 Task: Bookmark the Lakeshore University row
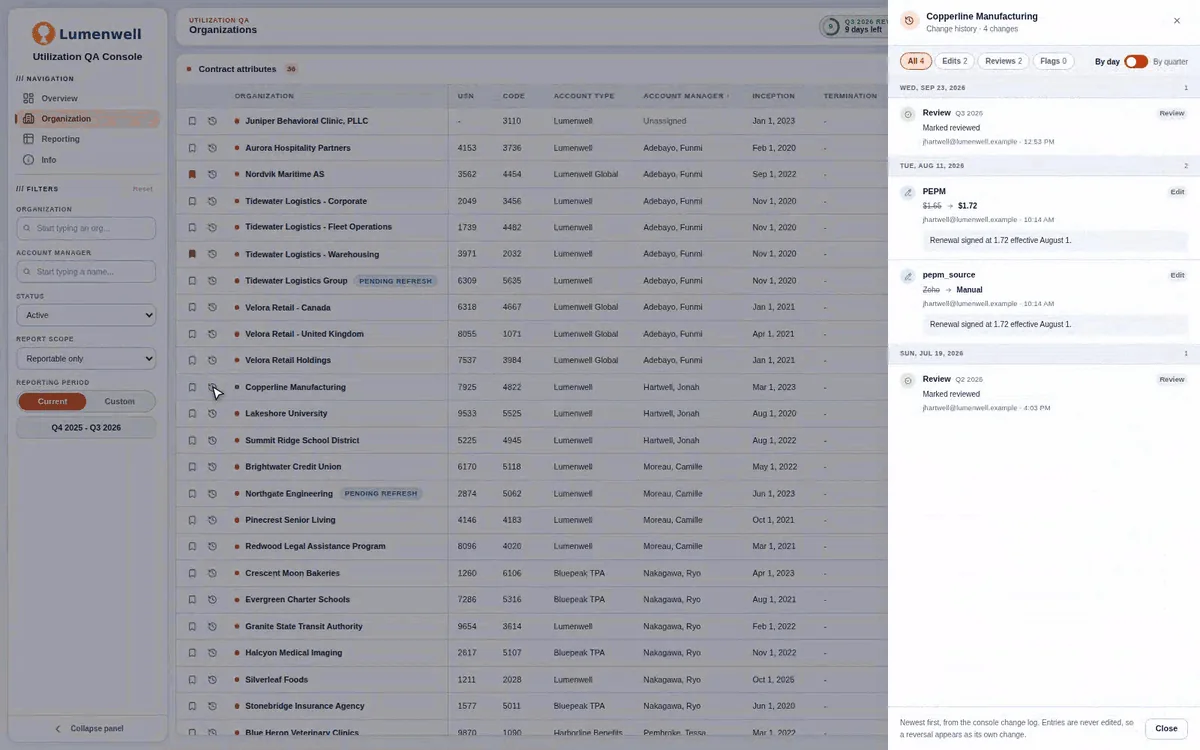point(192,413)
